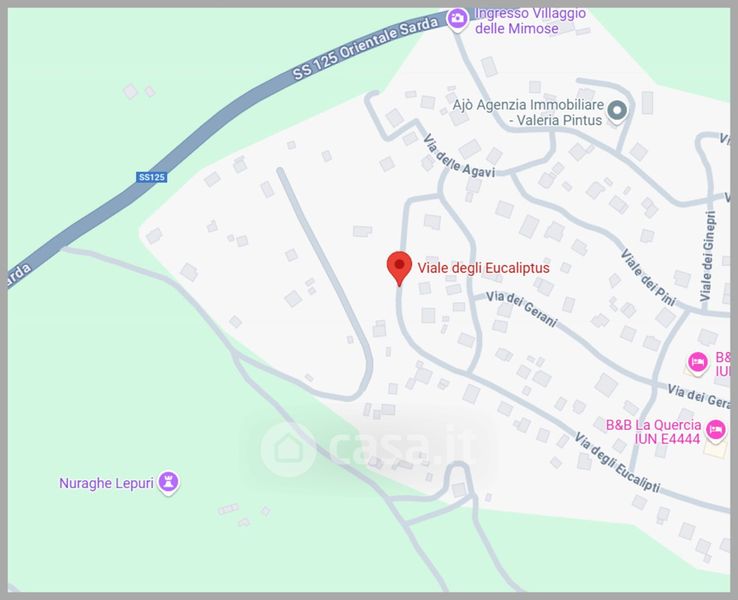
Task: Click the Ingresso Villaggio delle Mimose label
Action: coord(530,21)
